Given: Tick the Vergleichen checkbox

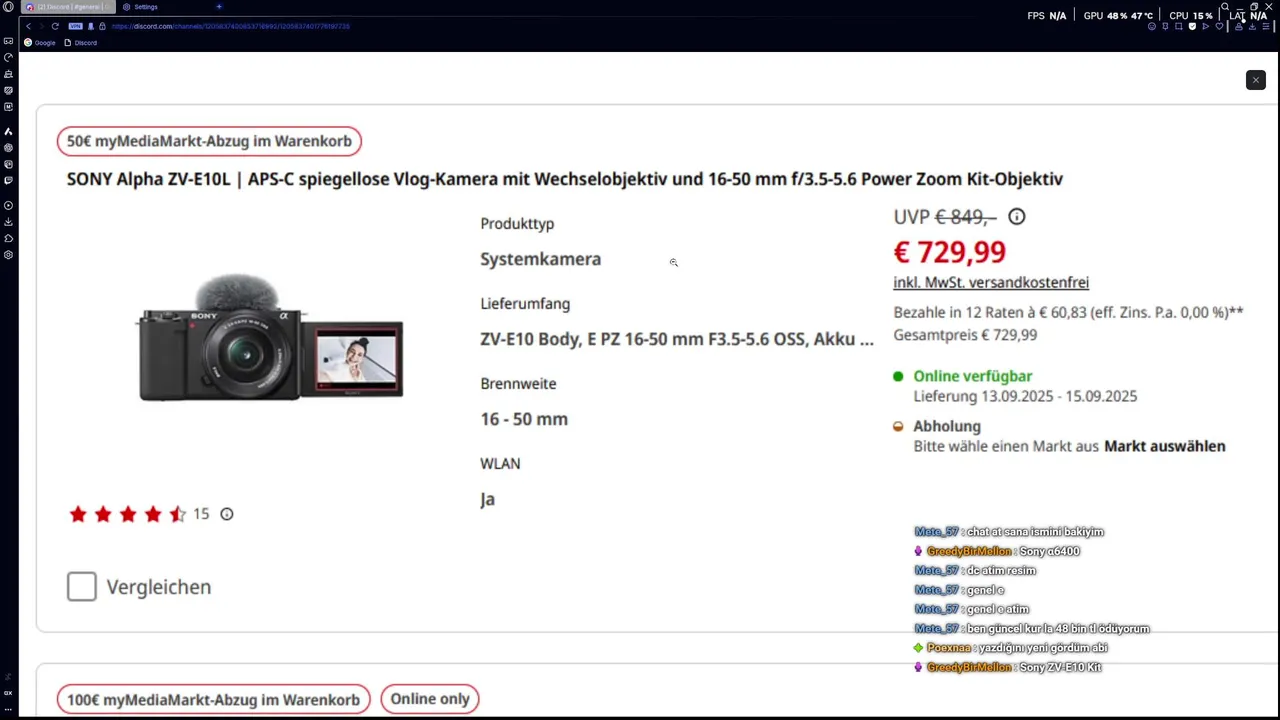Looking at the screenshot, I should click(x=82, y=587).
